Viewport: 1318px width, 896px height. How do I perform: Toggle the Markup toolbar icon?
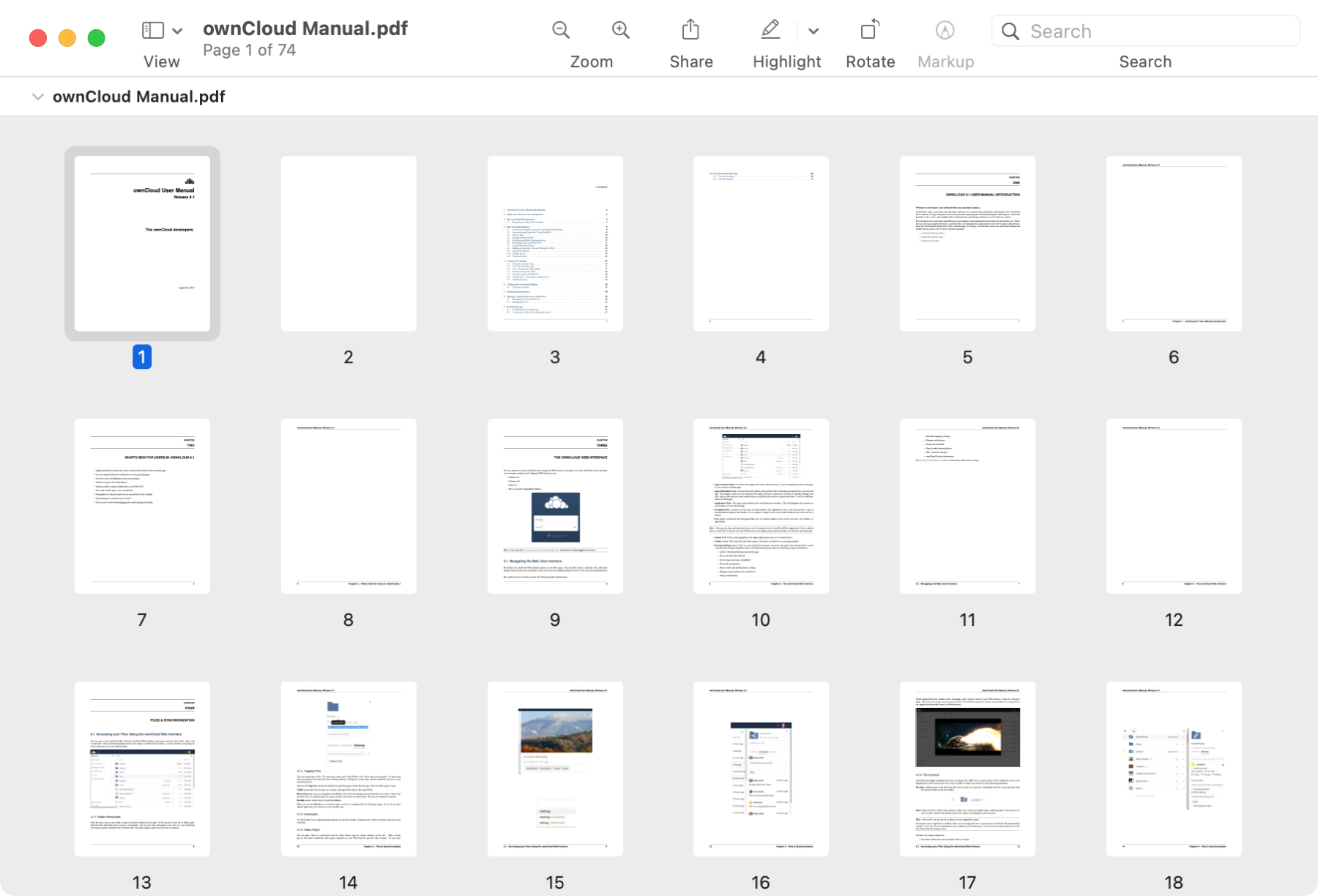point(945,30)
